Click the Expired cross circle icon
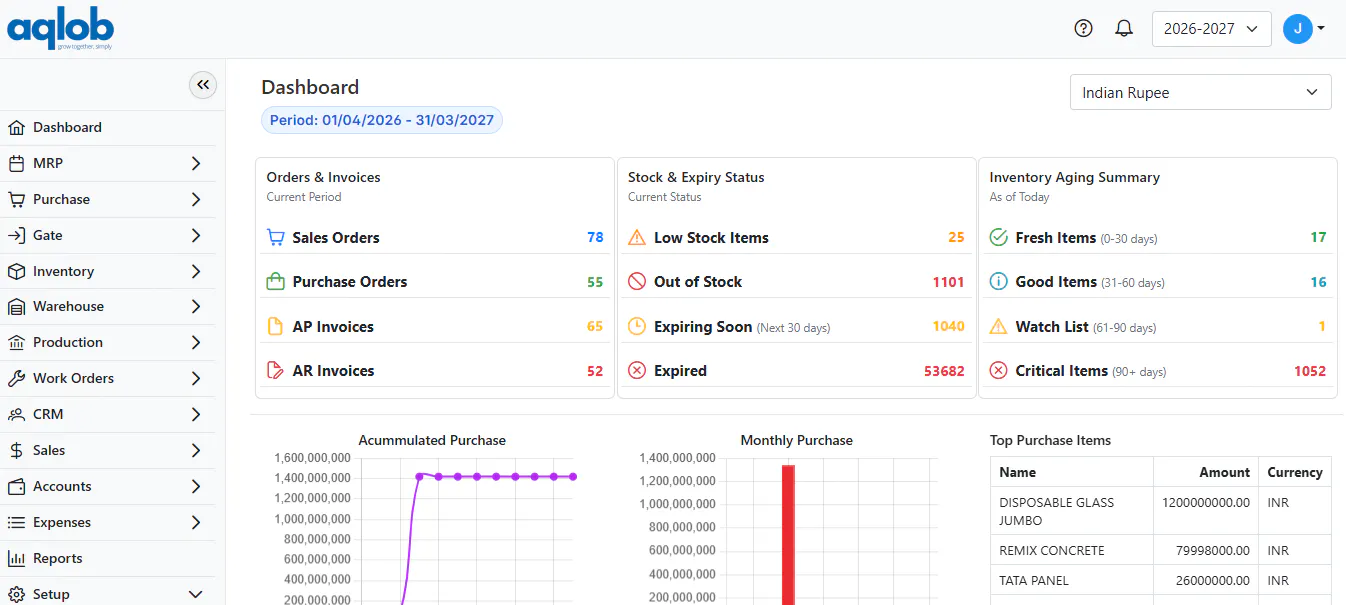 point(637,370)
